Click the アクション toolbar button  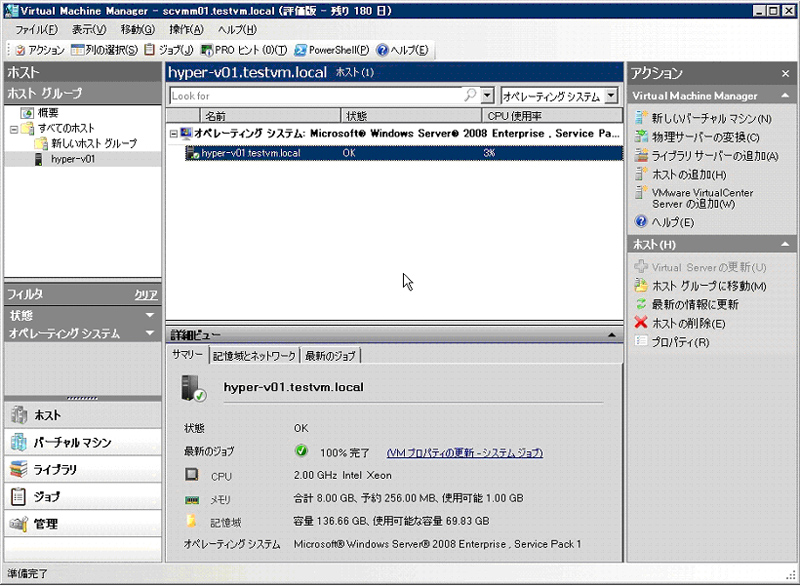(40, 50)
